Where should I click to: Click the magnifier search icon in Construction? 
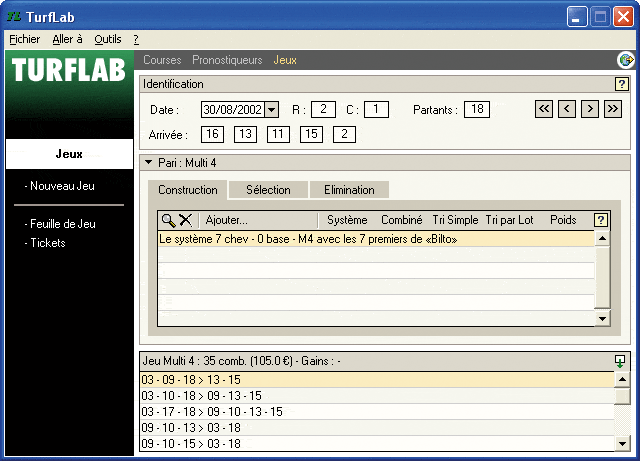click(x=168, y=220)
